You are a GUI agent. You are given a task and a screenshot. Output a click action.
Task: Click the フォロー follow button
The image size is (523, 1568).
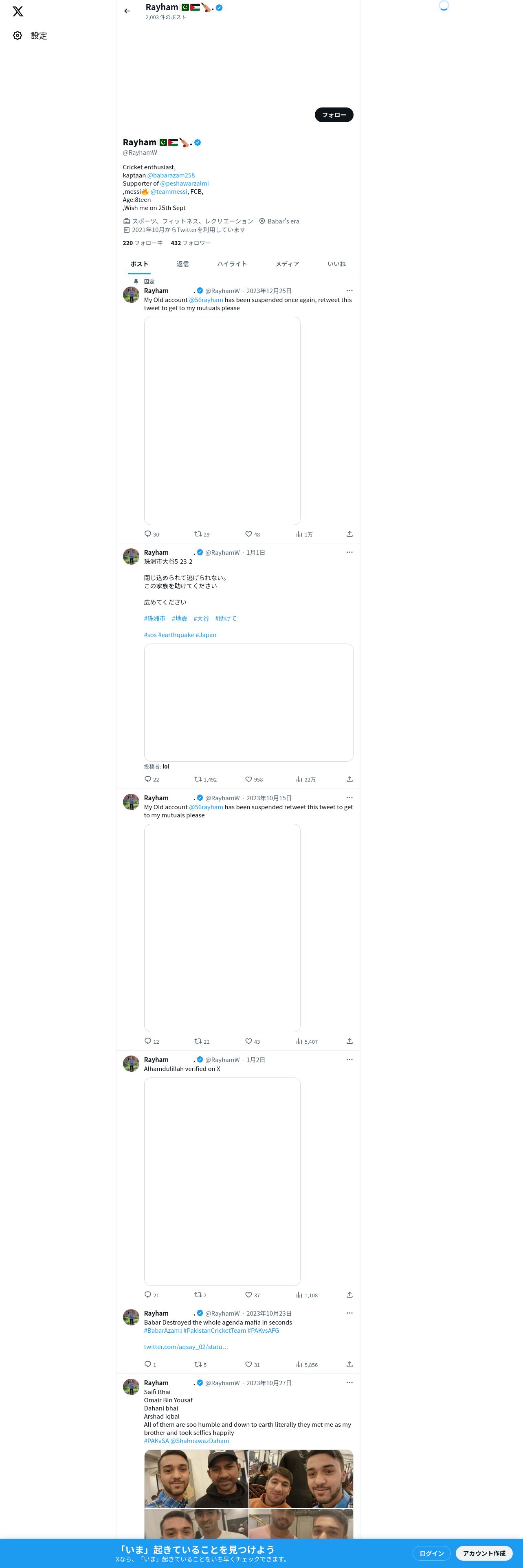pos(334,114)
